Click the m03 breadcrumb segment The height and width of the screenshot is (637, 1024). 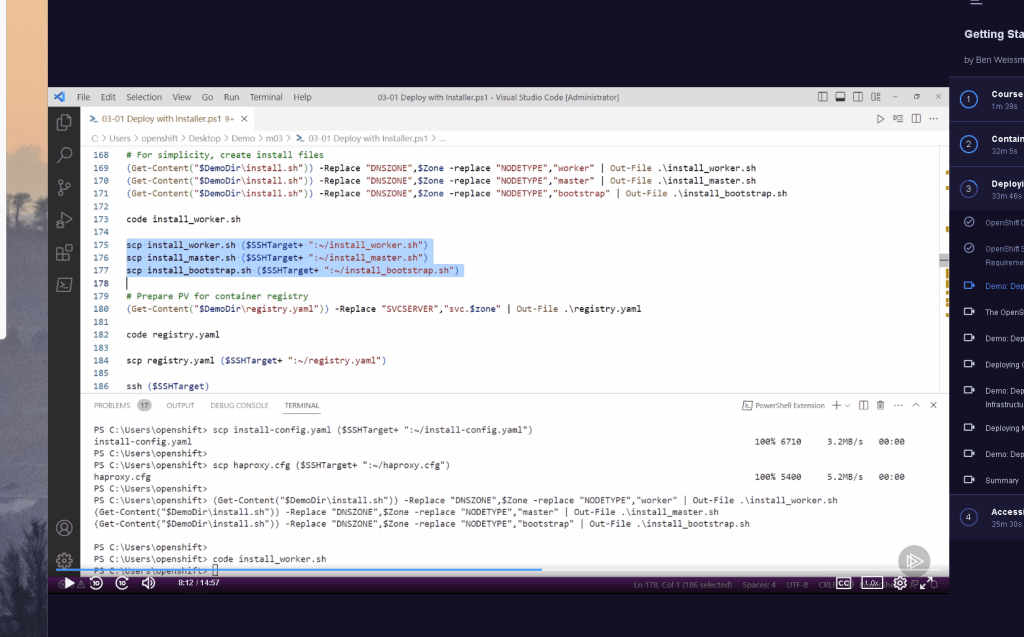tap(274, 139)
